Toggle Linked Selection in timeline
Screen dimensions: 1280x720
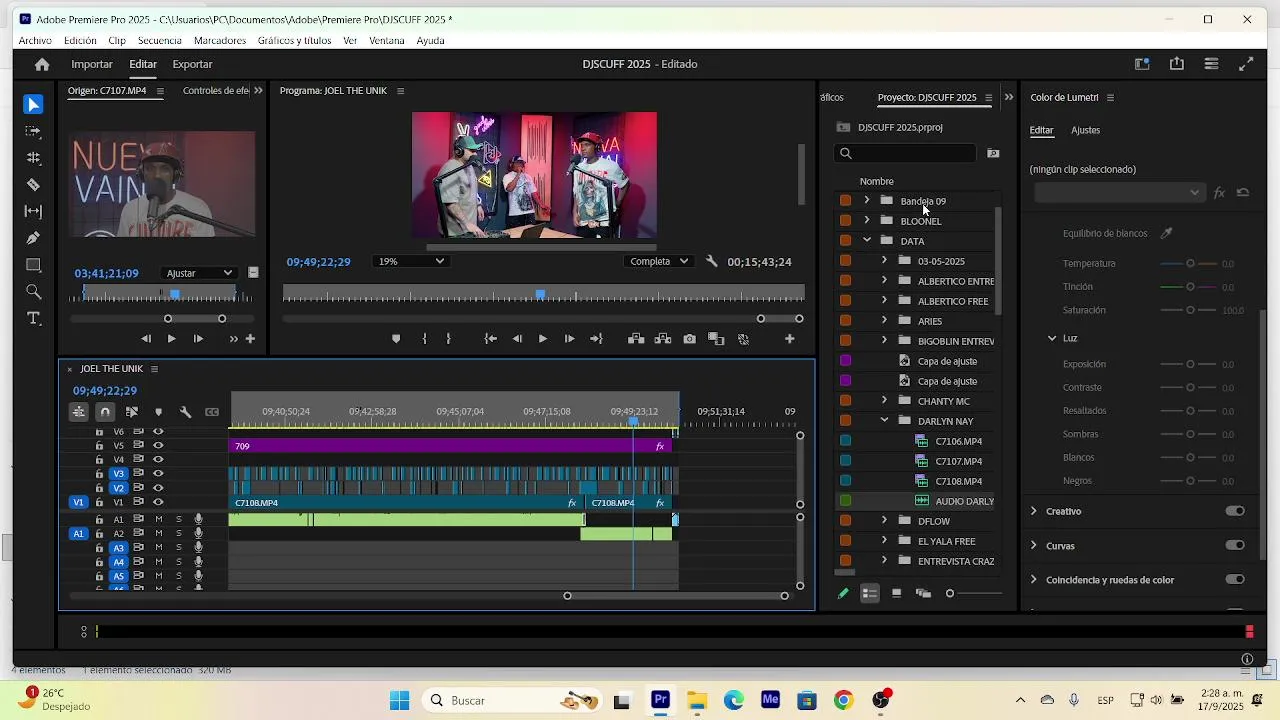click(132, 412)
